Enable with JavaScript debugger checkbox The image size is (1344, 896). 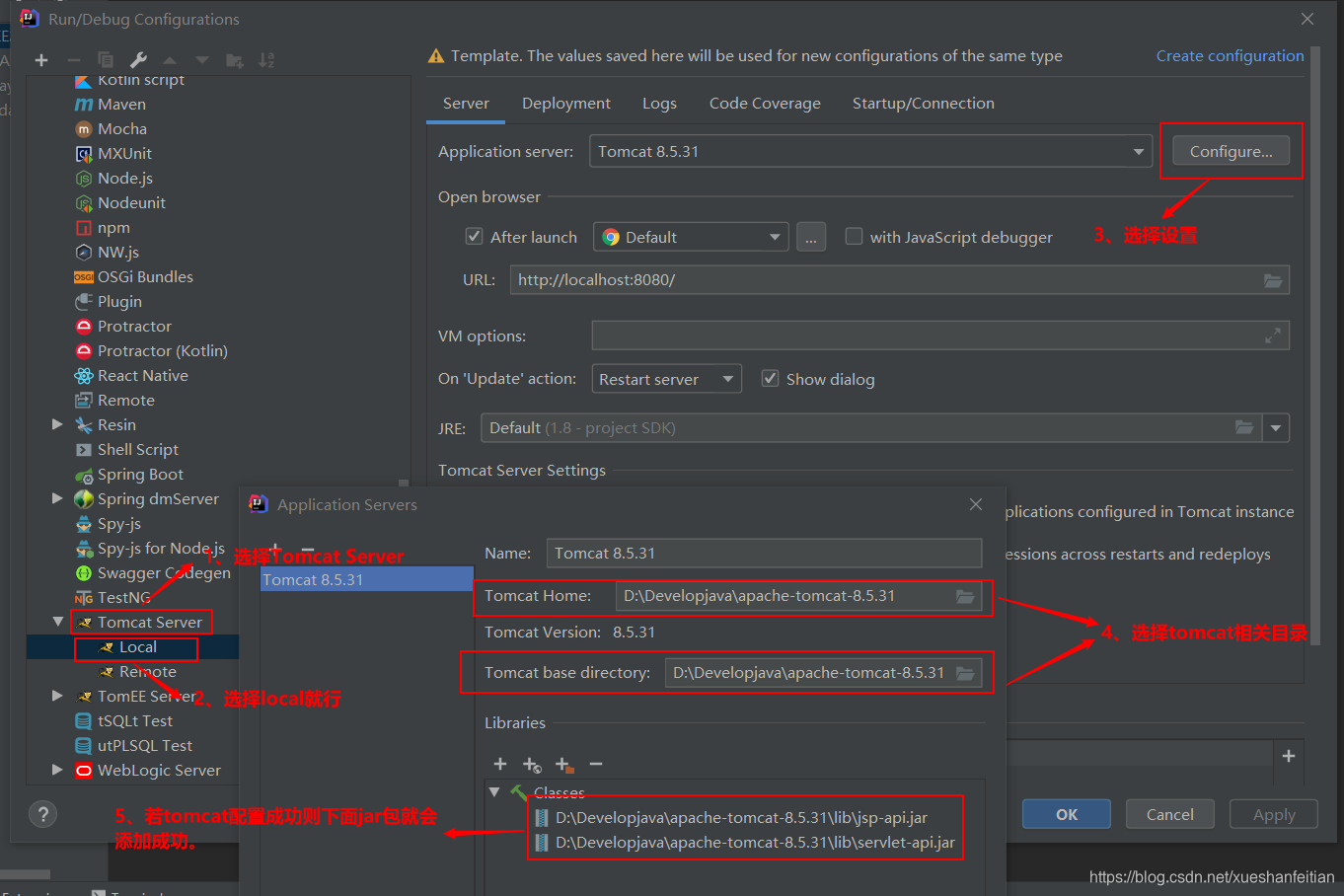point(855,237)
